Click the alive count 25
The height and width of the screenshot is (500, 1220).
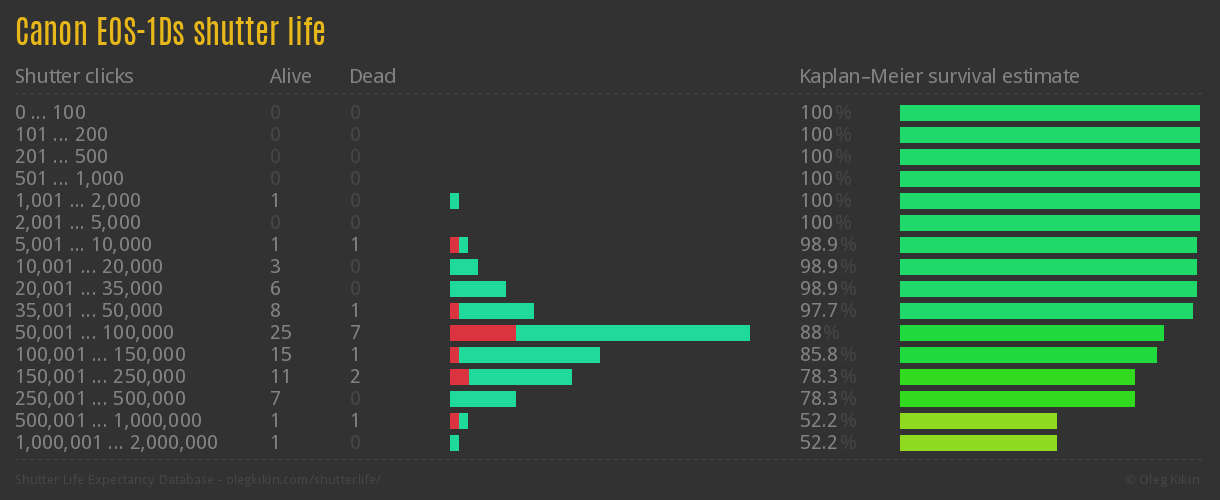tap(280, 333)
